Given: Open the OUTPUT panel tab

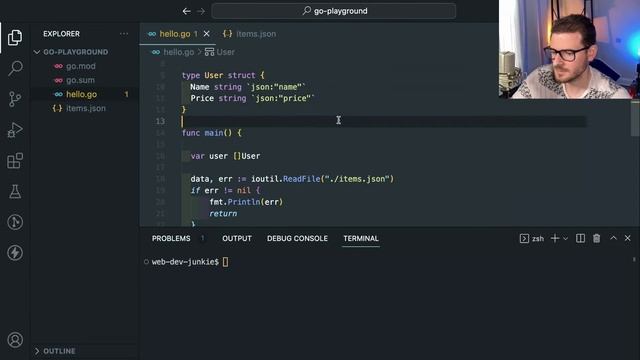Looking at the screenshot, I should point(237,238).
